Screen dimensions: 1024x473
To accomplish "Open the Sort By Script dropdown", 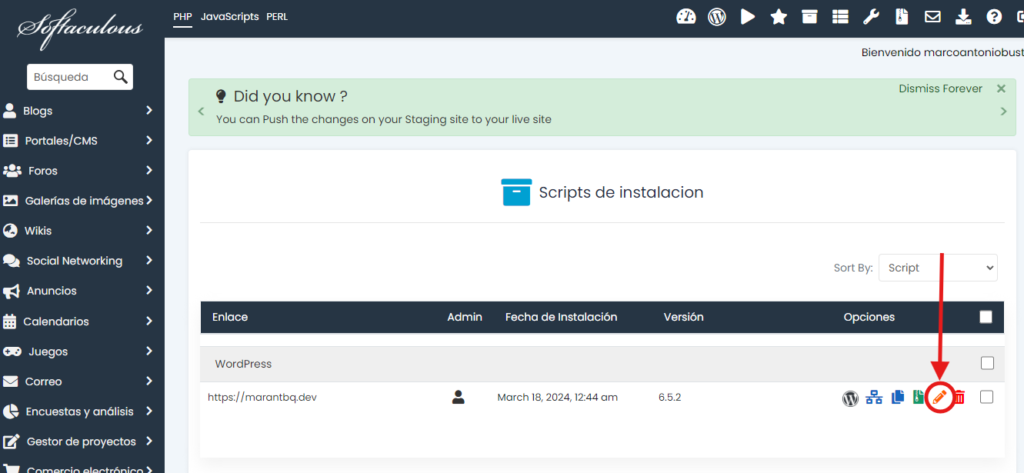I will [x=937, y=268].
